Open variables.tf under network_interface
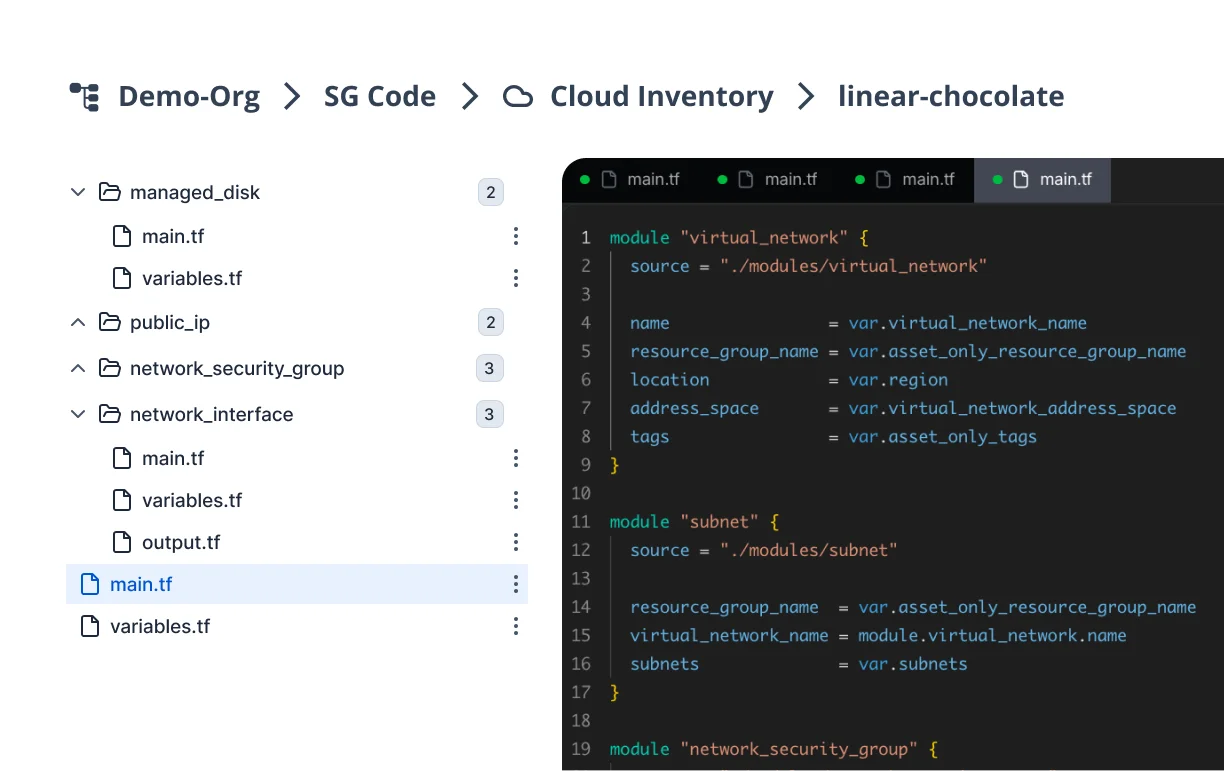This screenshot has height=771, width=1224. tap(192, 501)
